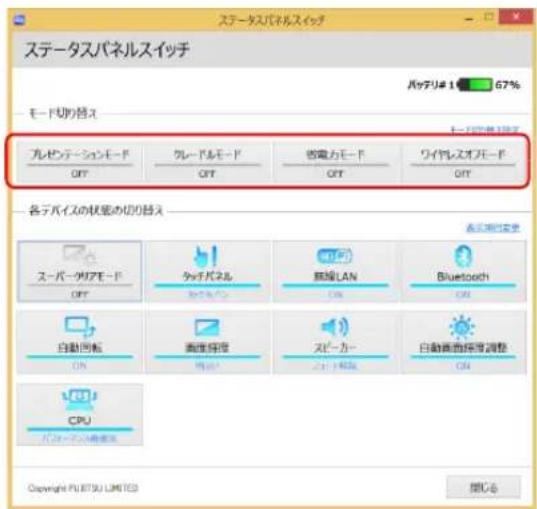Toggle the スーパークリアモード tile

79,271
